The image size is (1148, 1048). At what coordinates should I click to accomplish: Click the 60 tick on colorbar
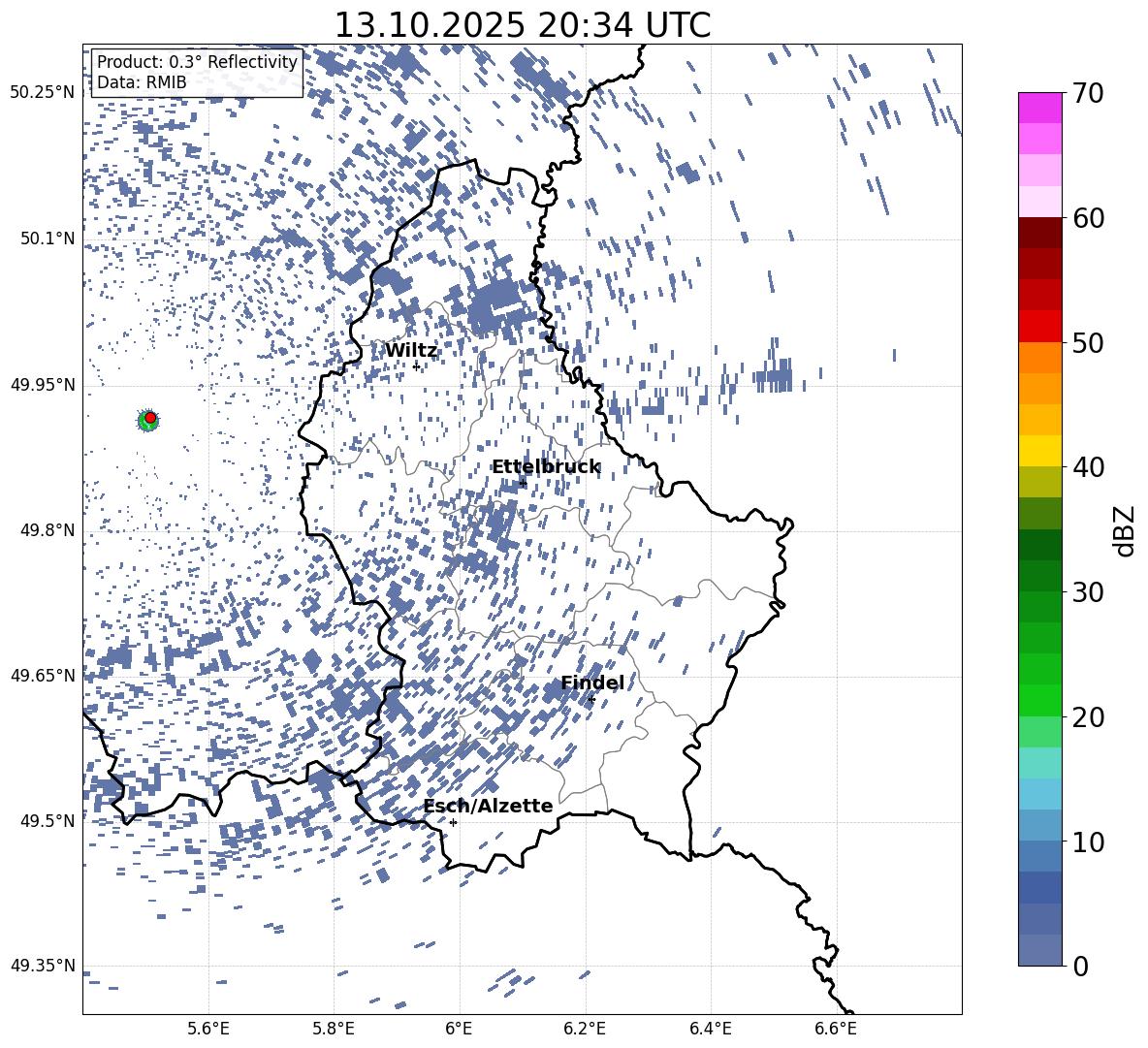(1088, 218)
